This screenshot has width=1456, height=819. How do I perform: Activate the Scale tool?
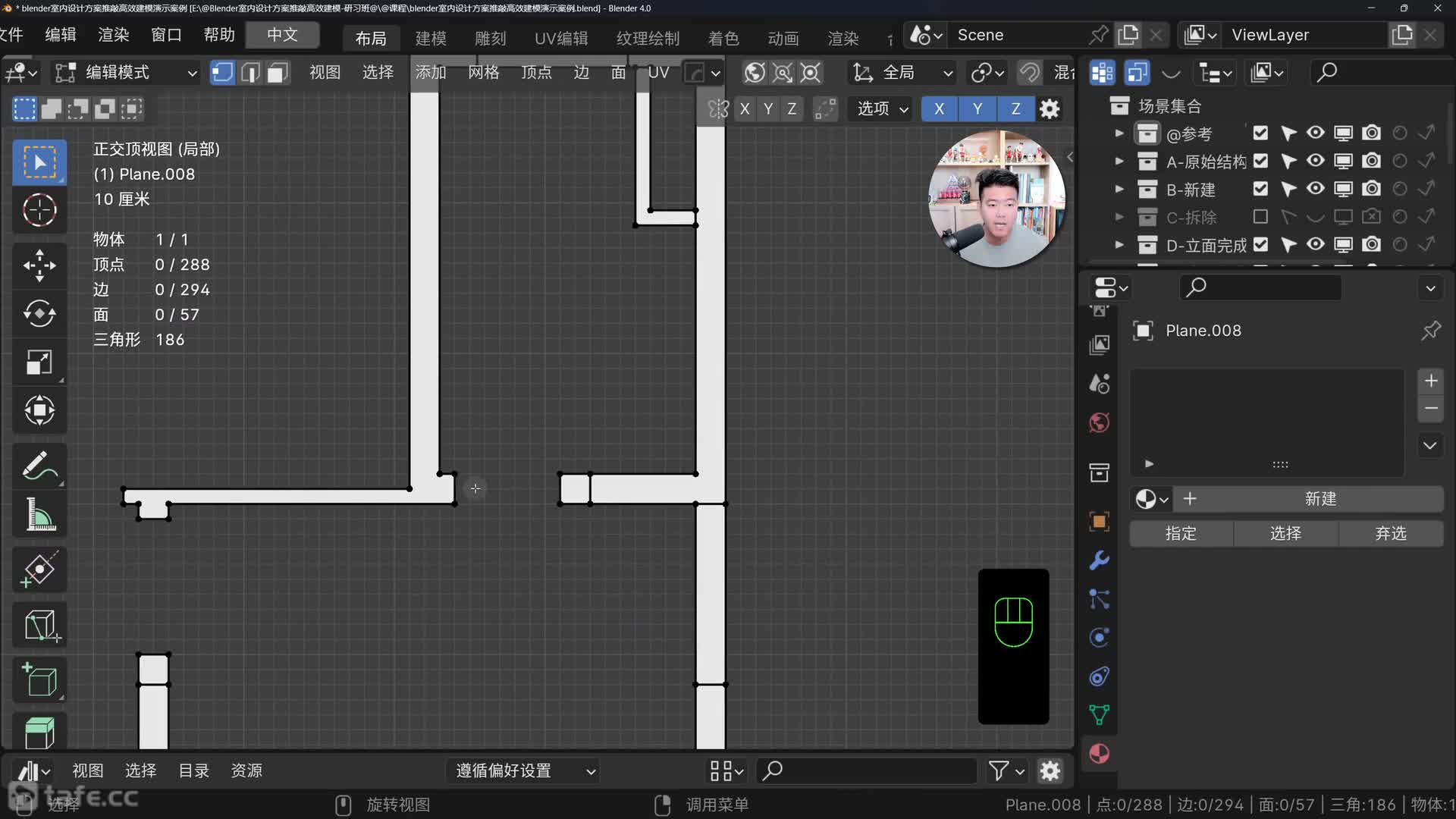click(x=39, y=362)
